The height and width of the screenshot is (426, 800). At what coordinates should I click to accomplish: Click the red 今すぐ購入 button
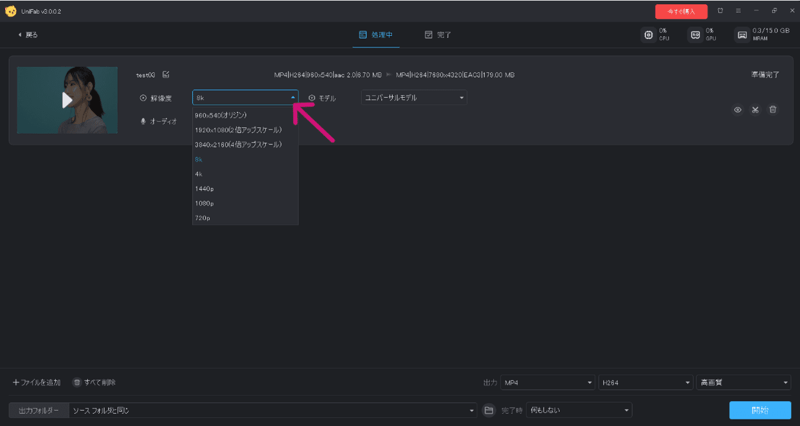tap(681, 11)
